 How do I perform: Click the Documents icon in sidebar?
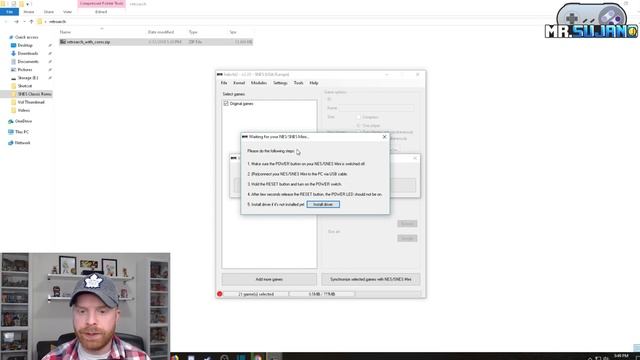tap(13, 62)
